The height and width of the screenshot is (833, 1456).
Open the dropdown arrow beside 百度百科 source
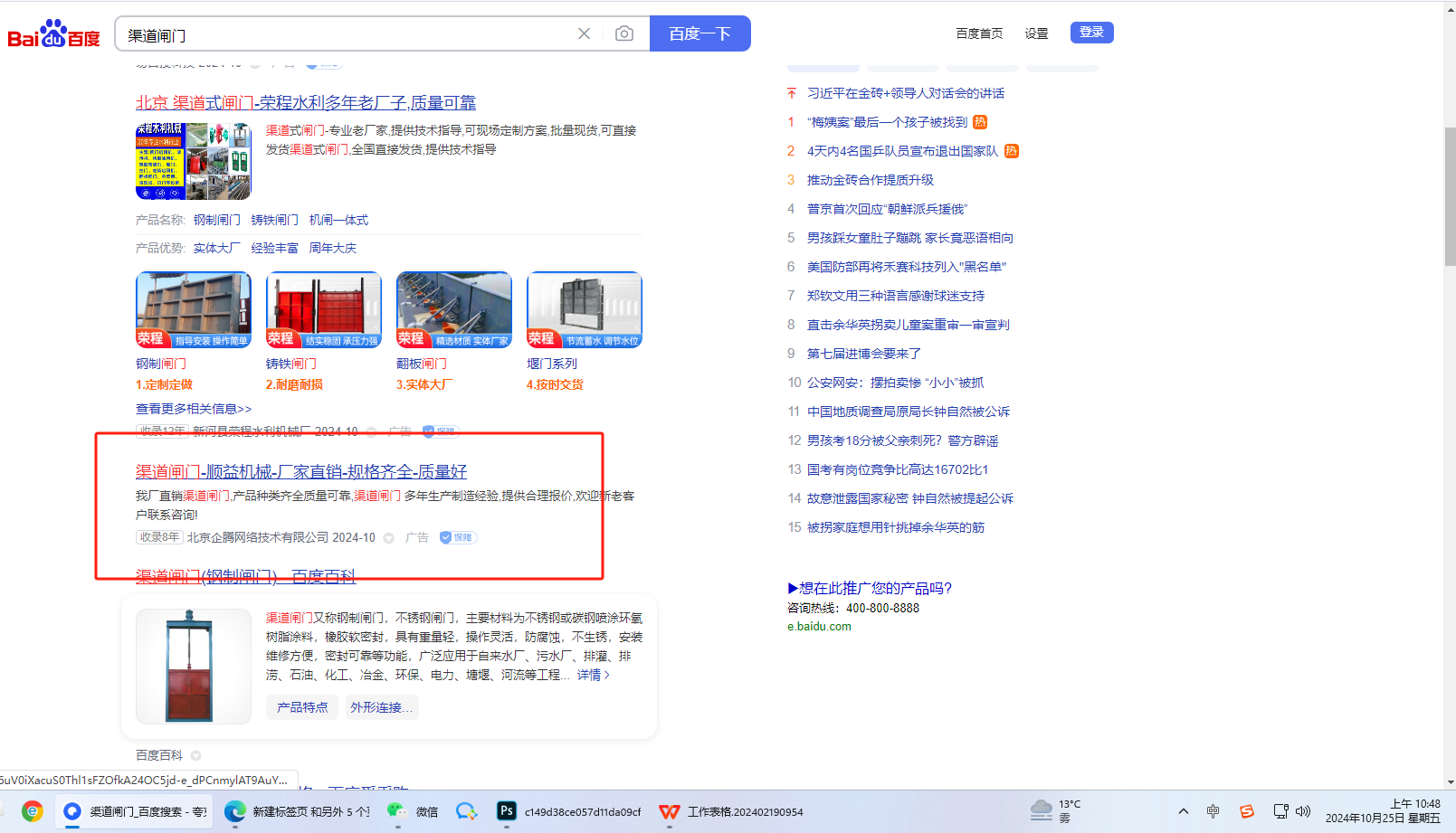click(x=196, y=755)
